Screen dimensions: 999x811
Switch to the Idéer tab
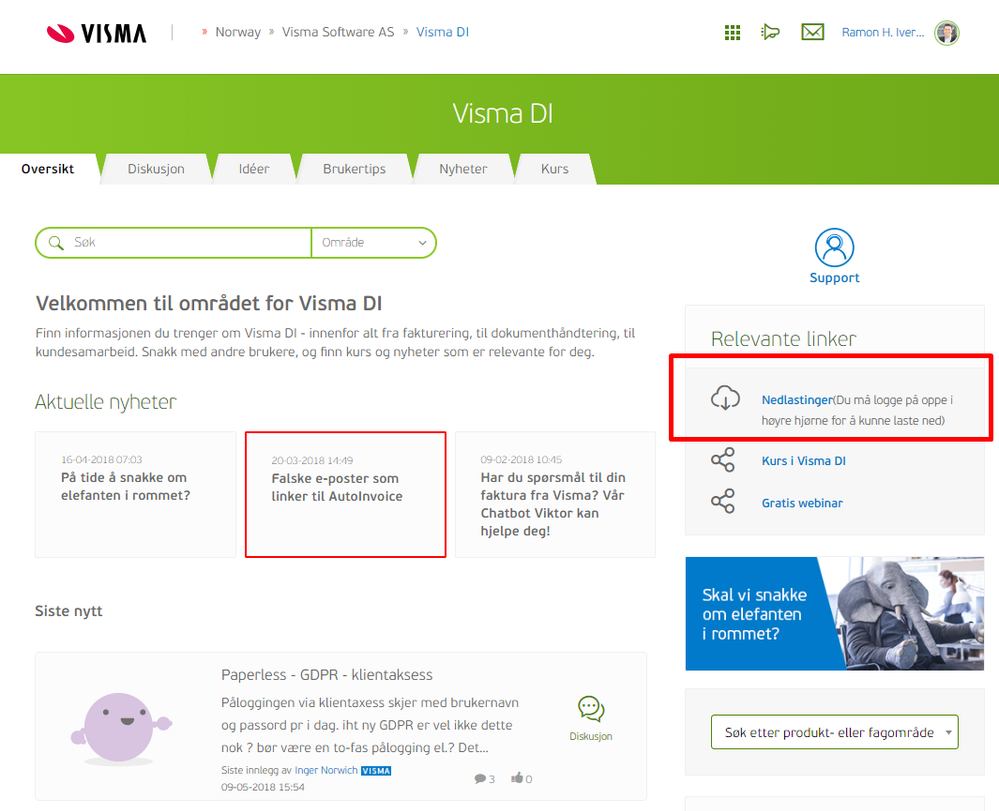254,169
